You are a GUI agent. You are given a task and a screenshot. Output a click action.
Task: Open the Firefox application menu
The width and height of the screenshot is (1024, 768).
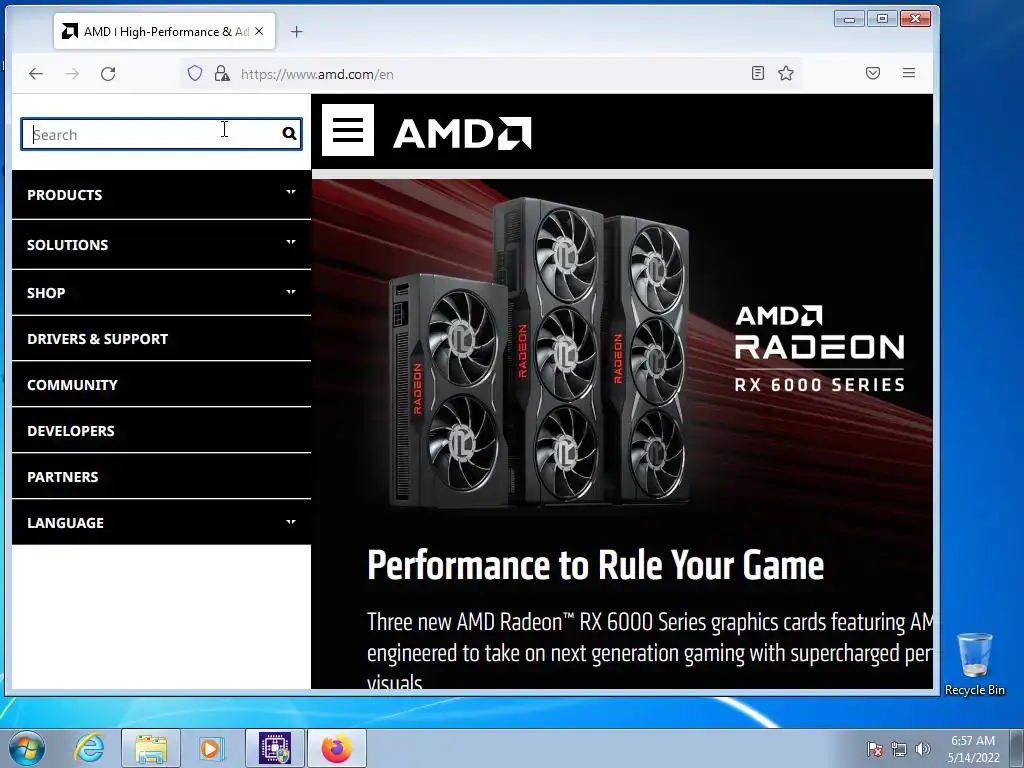click(x=908, y=73)
